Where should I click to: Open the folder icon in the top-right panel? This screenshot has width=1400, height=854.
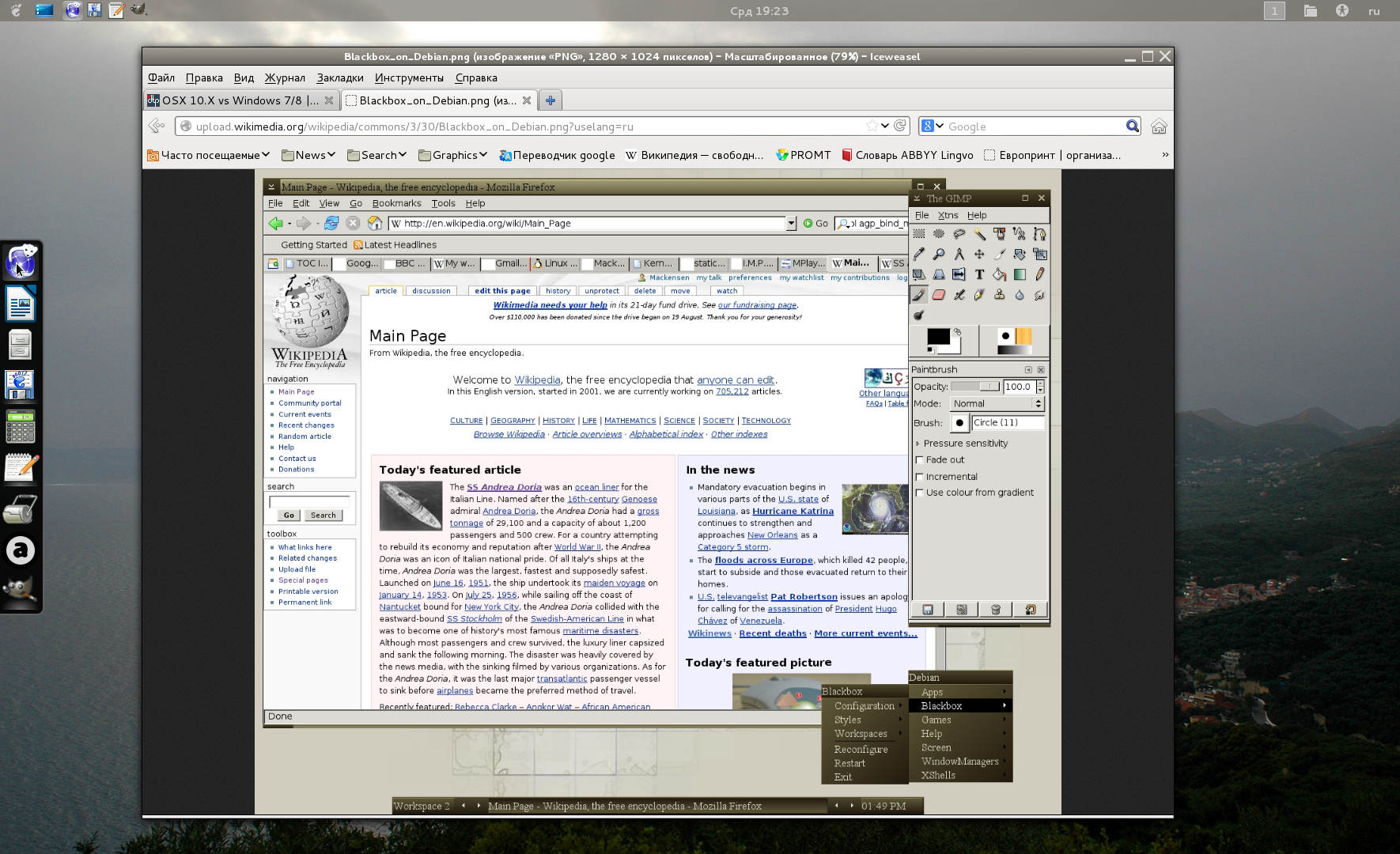(x=1311, y=11)
